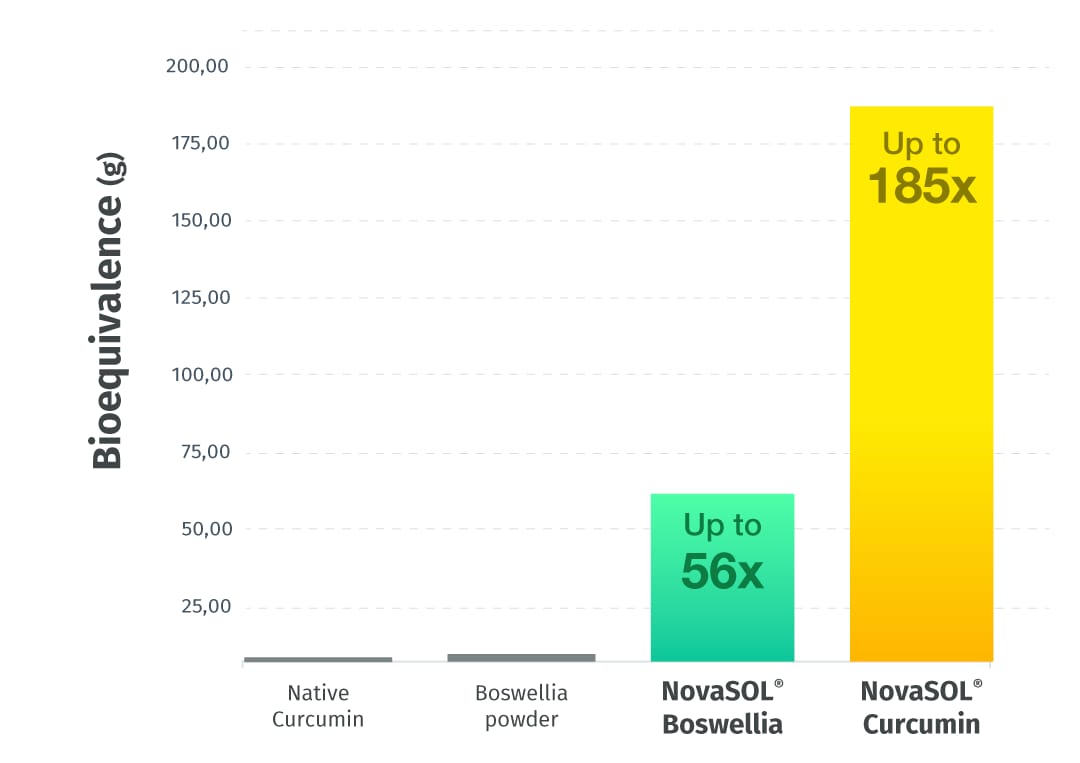This screenshot has width=1080, height=763.
Task: Click the gray Boswellia powder bar
Action: (521, 657)
